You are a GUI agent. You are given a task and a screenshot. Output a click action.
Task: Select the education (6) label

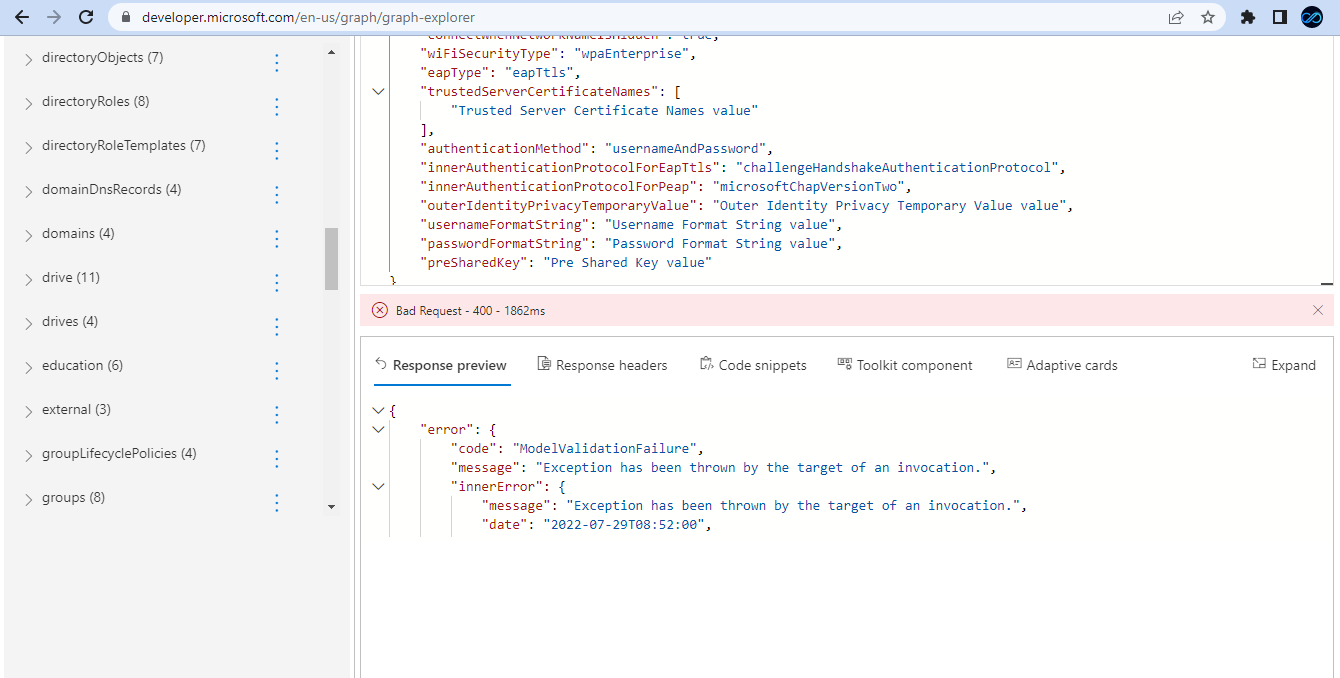point(82,366)
